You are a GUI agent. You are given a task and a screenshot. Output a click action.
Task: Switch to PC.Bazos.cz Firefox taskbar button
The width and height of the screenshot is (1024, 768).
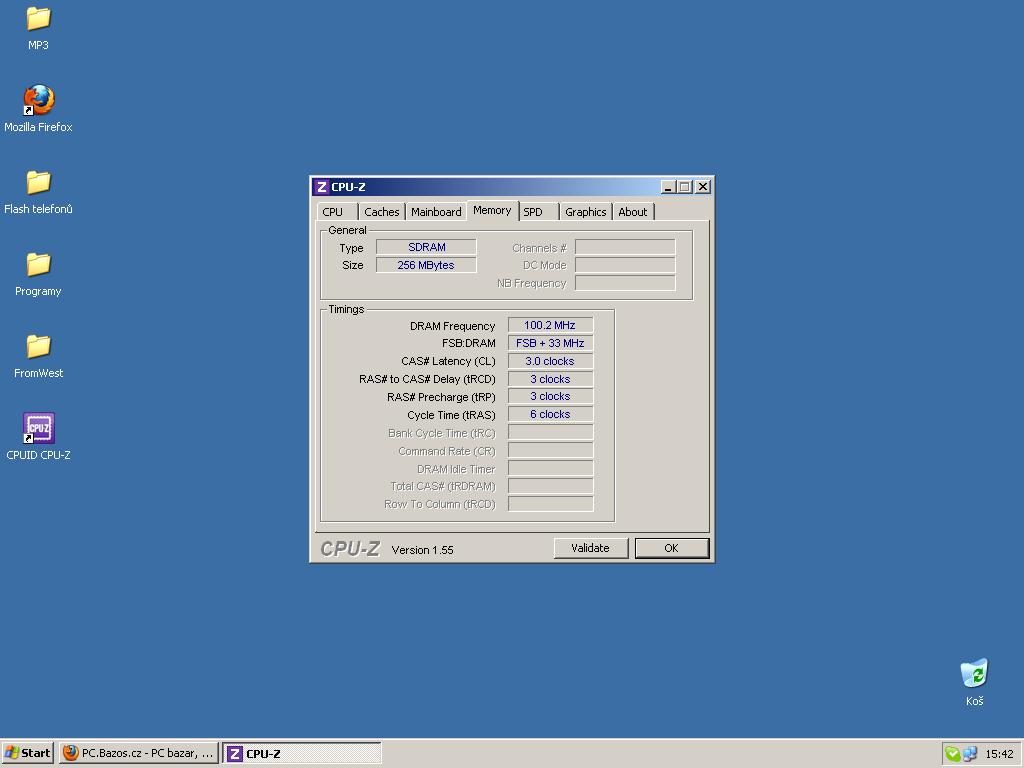[139, 753]
